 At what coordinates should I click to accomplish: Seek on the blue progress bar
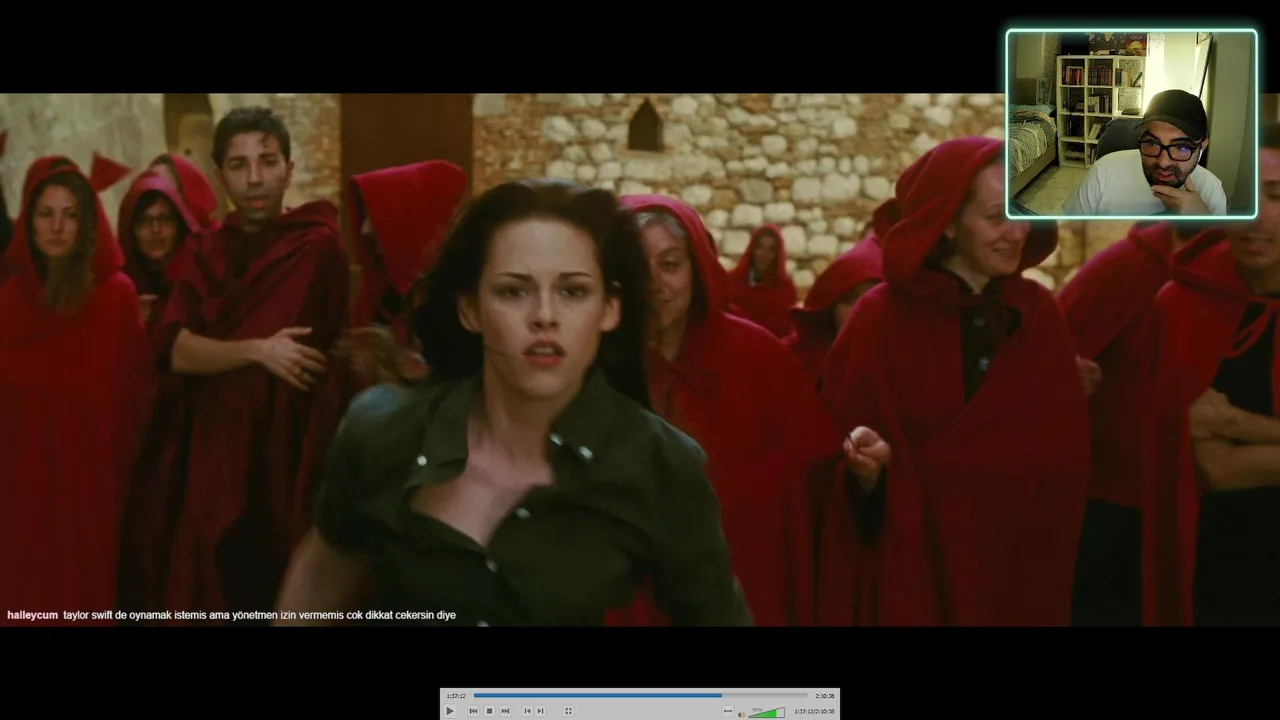tap(640, 695)
